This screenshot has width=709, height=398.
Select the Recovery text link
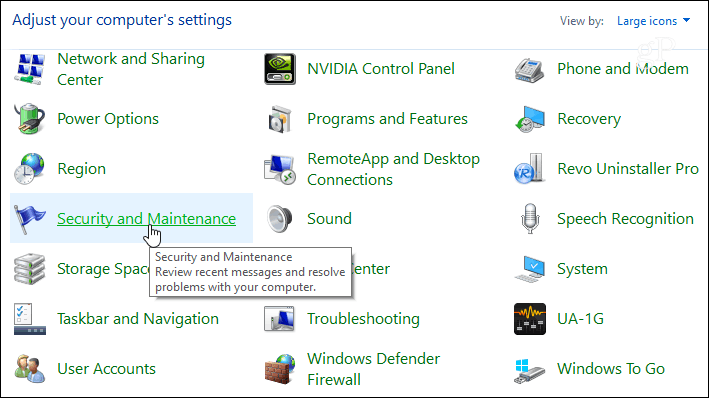(x=589, y=119)
